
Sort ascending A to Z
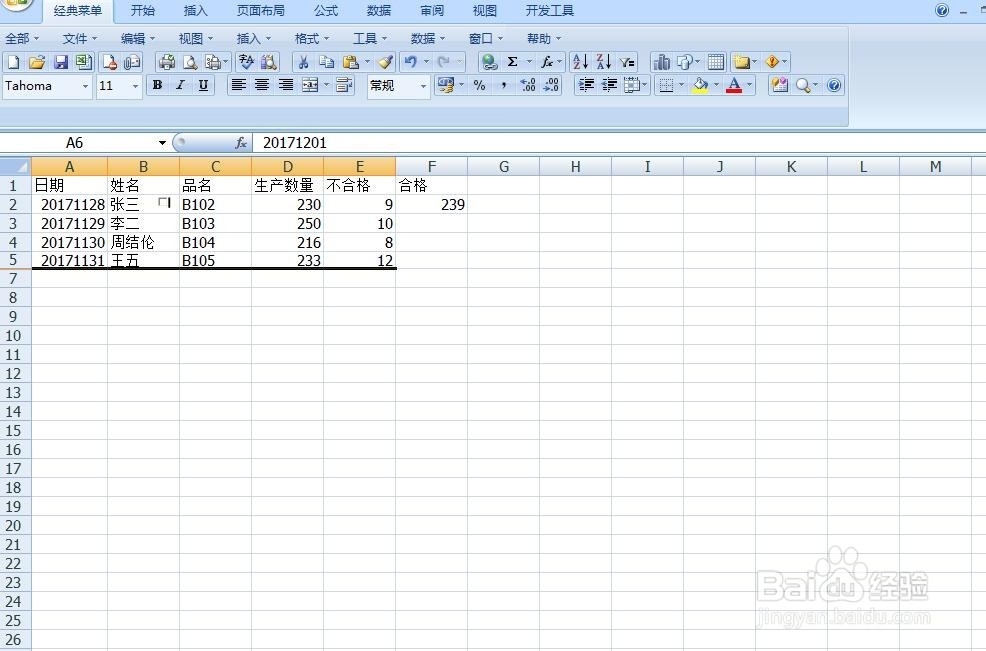(x=580, y=62)
